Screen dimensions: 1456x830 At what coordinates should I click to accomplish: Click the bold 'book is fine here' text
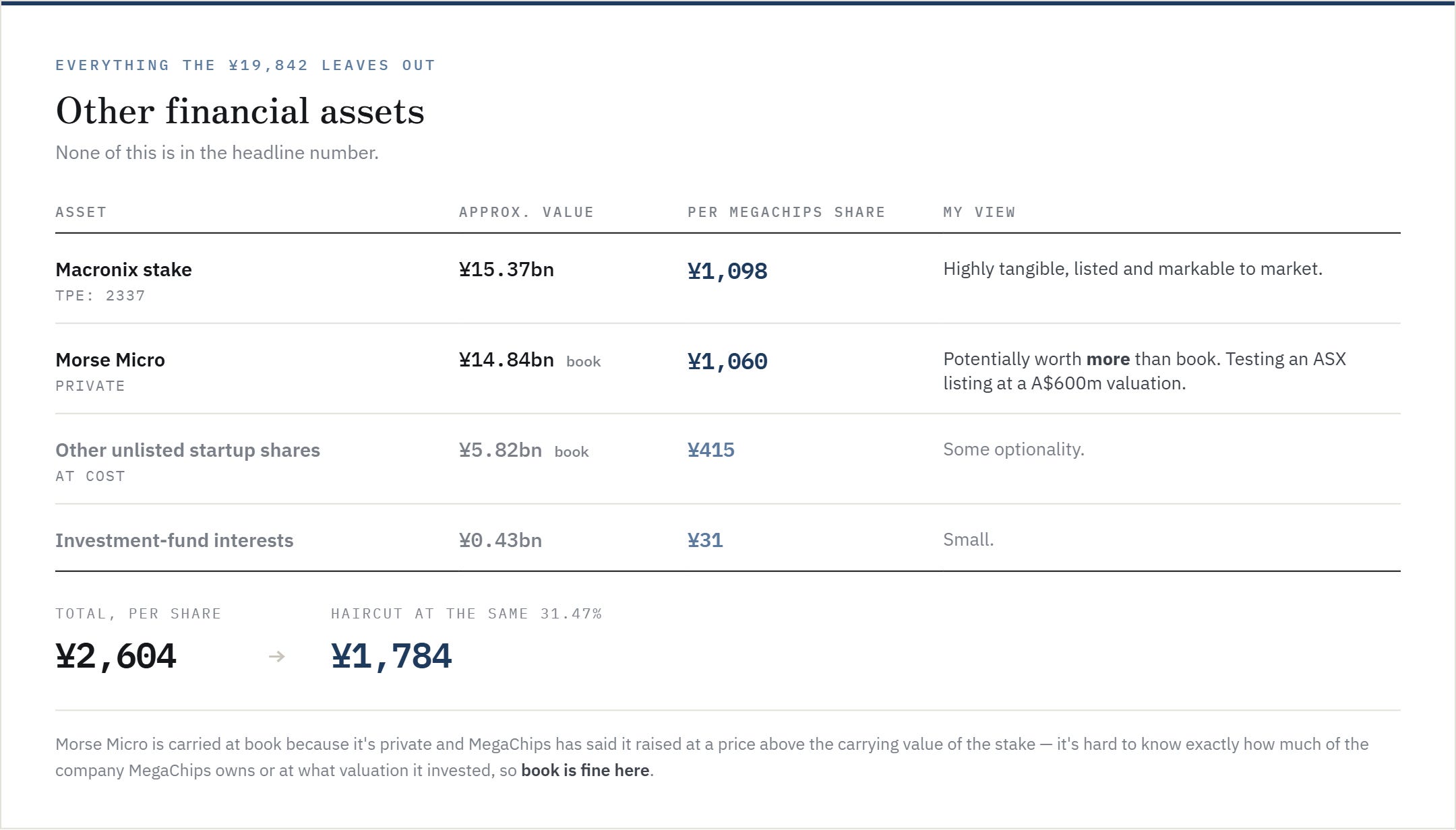tap(585, 770)
